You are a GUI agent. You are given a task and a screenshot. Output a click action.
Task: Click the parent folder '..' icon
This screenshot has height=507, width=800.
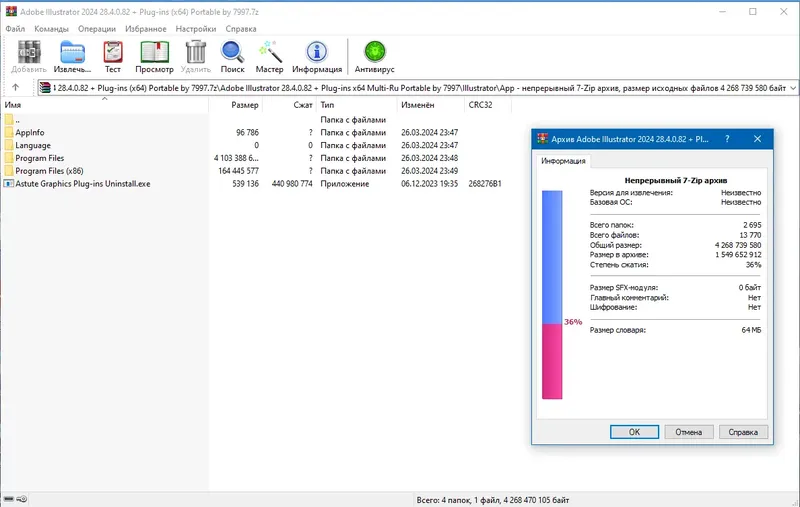9,119
